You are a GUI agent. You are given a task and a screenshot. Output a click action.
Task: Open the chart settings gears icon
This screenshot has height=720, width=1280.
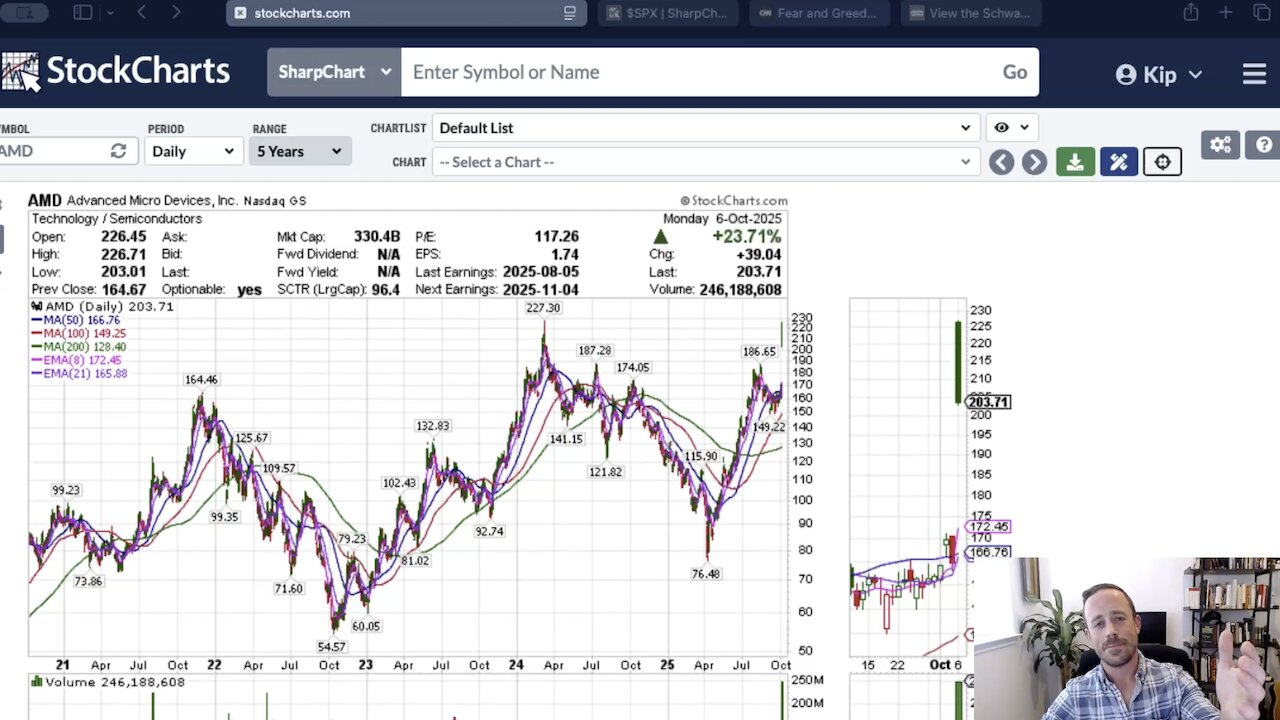tap(1220, 145)
